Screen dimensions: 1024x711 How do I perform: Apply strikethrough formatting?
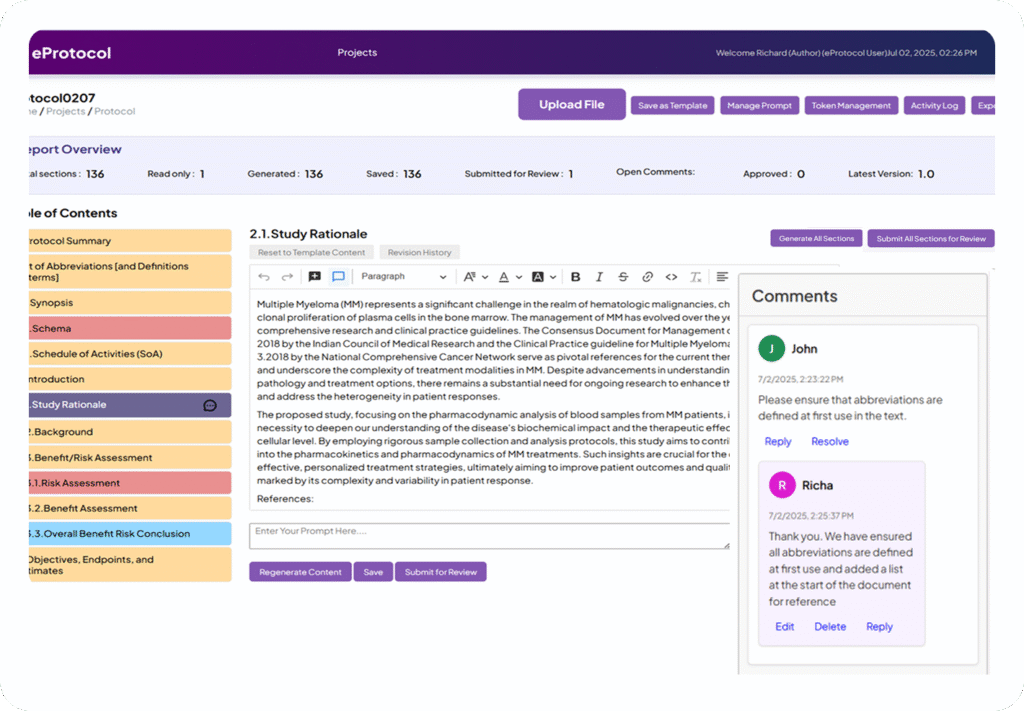623,277
